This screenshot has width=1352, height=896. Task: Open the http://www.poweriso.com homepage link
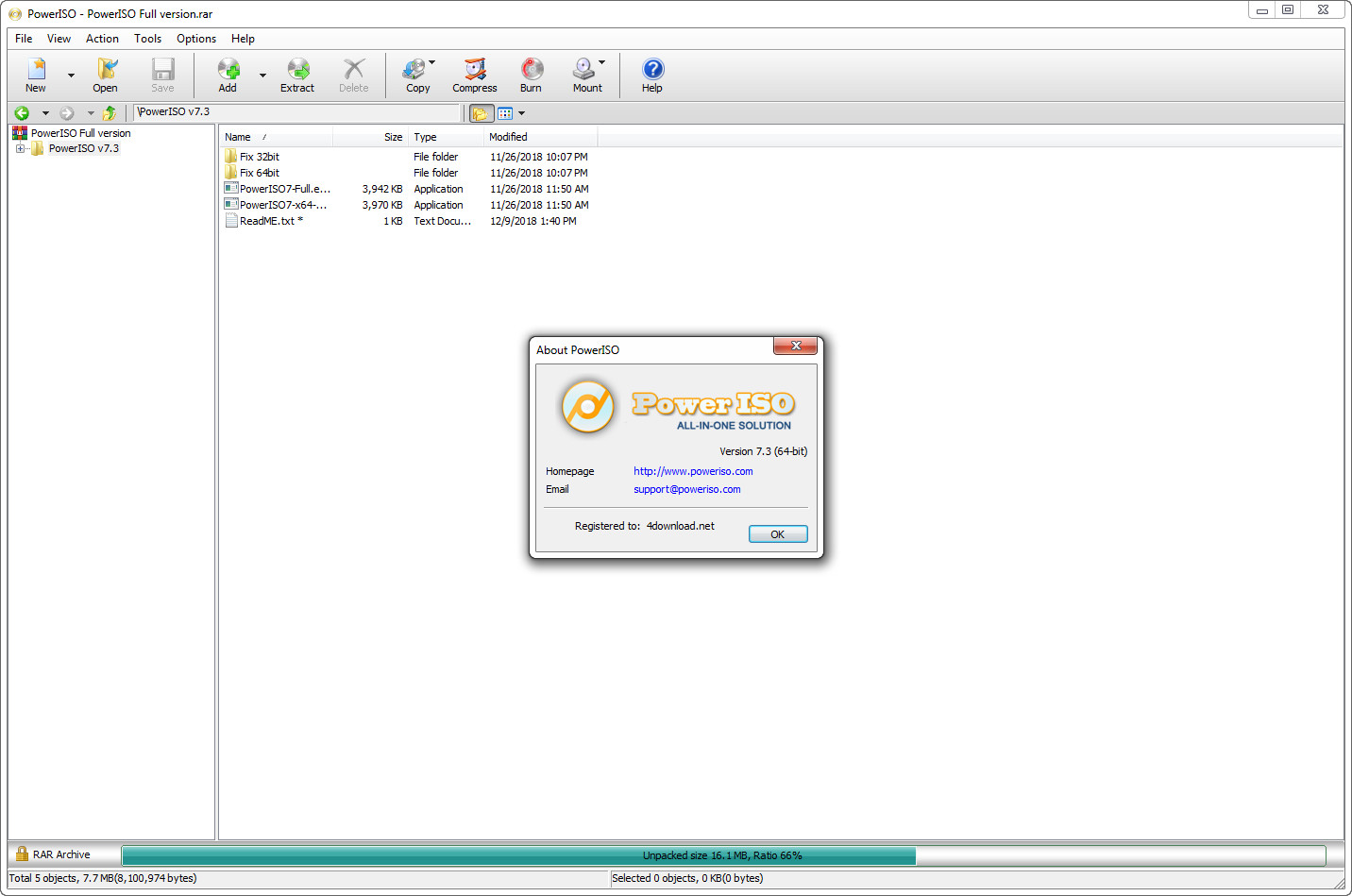point(693,471)
